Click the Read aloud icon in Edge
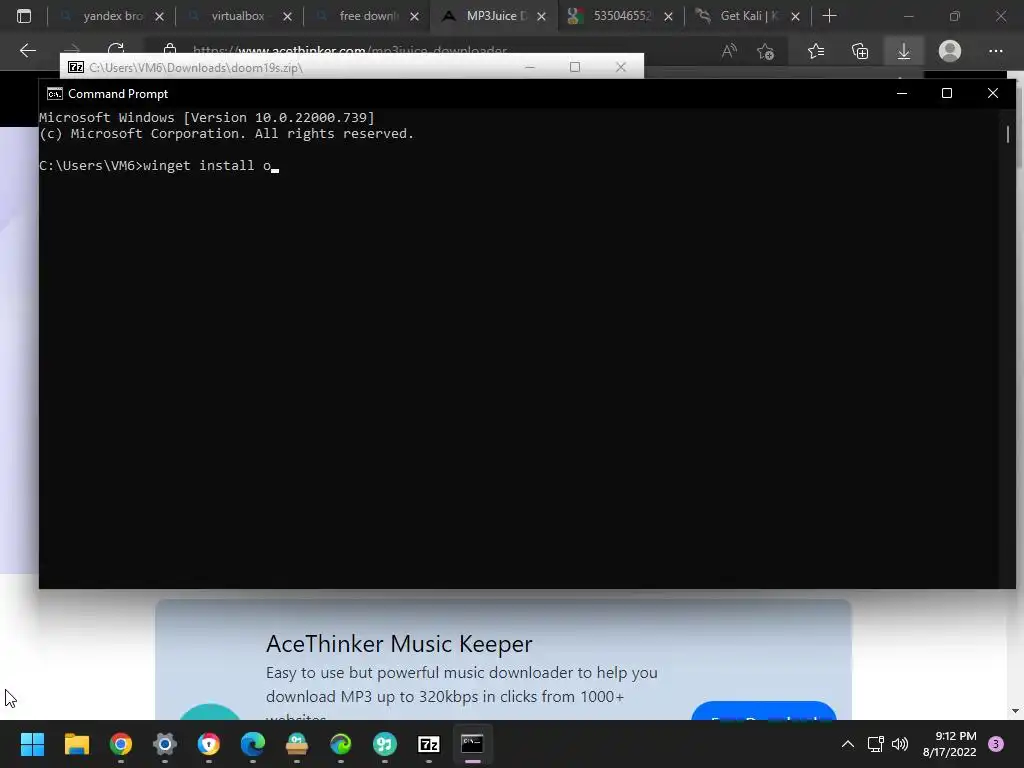Viewport: 1024px width, 768px height. tap(729, 51)
